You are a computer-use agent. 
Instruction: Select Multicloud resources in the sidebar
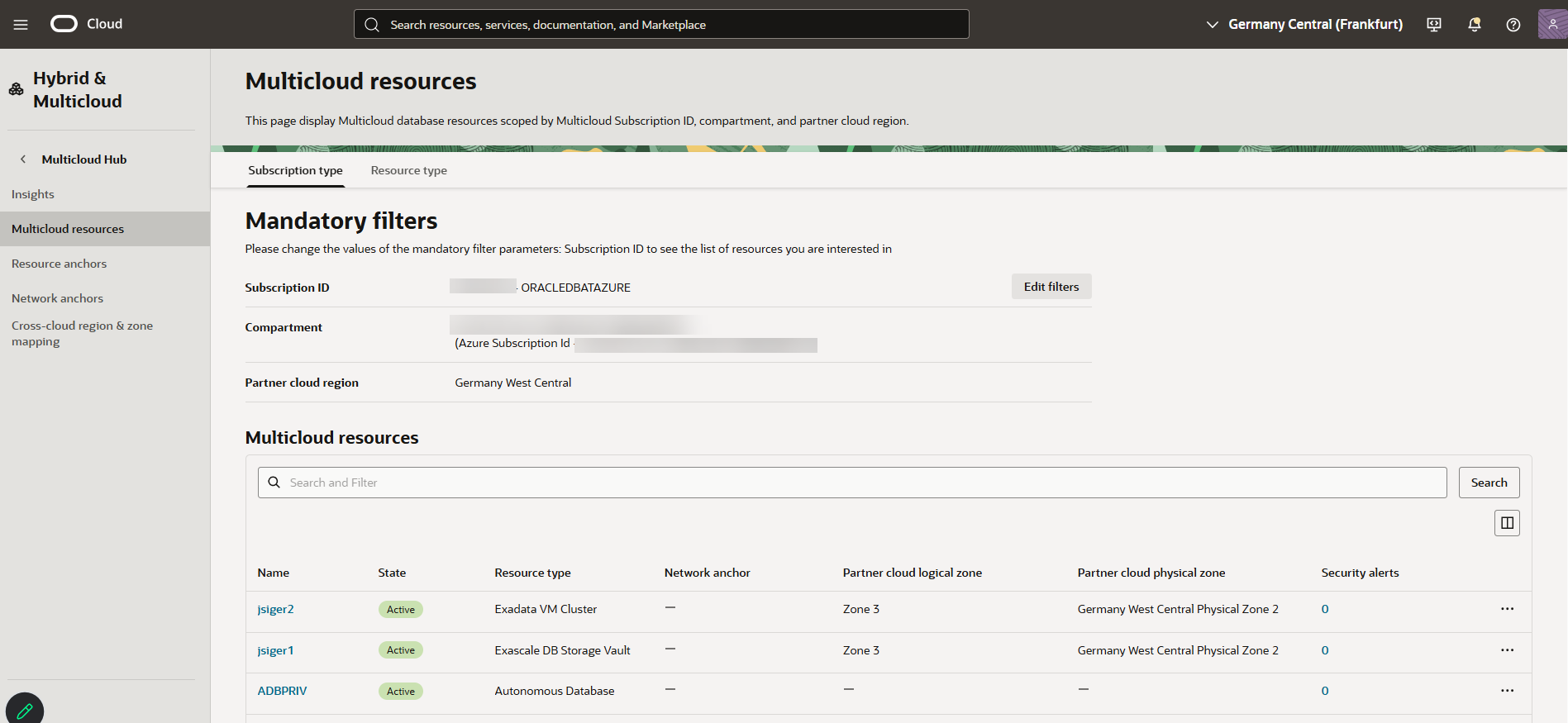click(105, 229)
